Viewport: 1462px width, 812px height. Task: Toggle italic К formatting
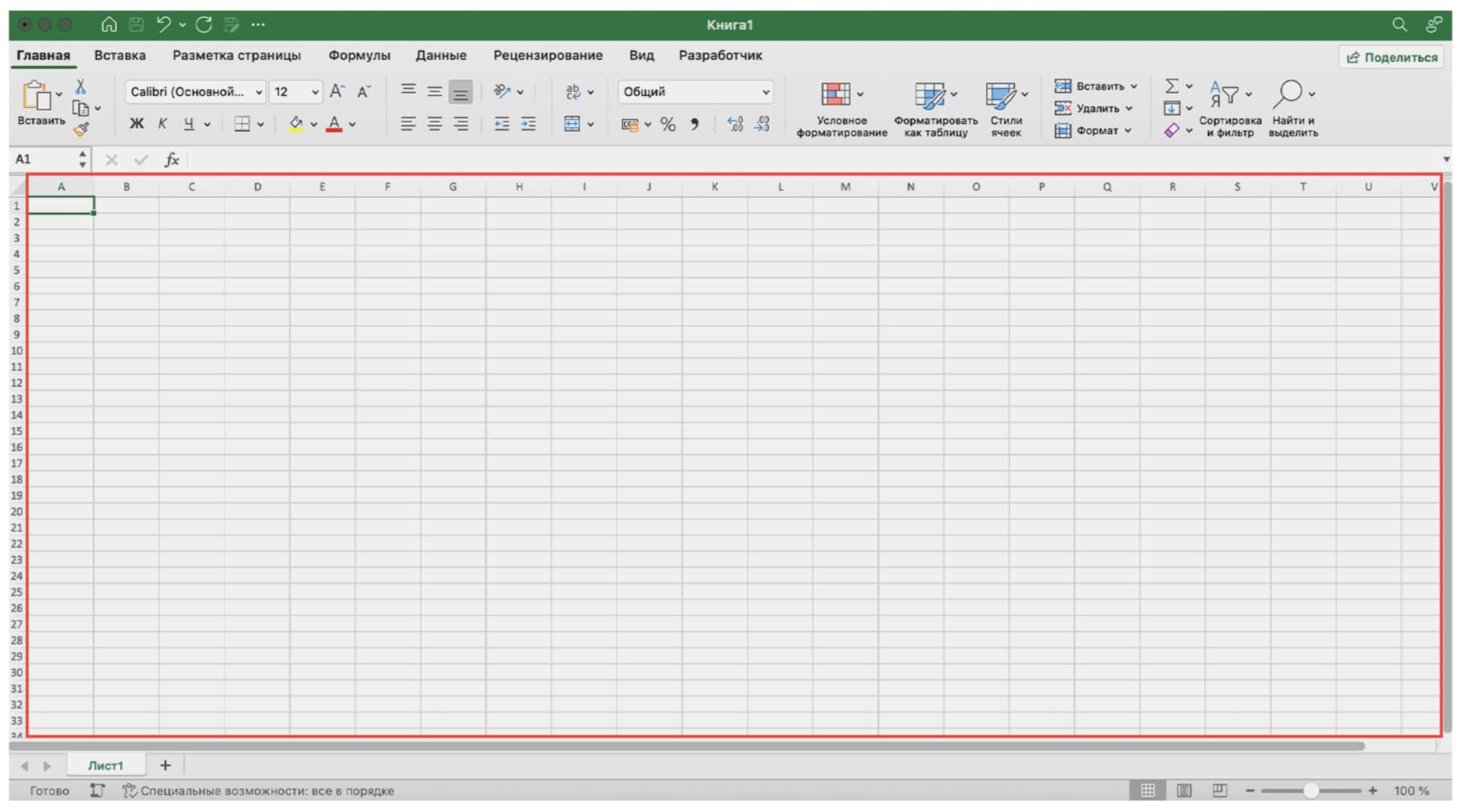tap(162, 124)
